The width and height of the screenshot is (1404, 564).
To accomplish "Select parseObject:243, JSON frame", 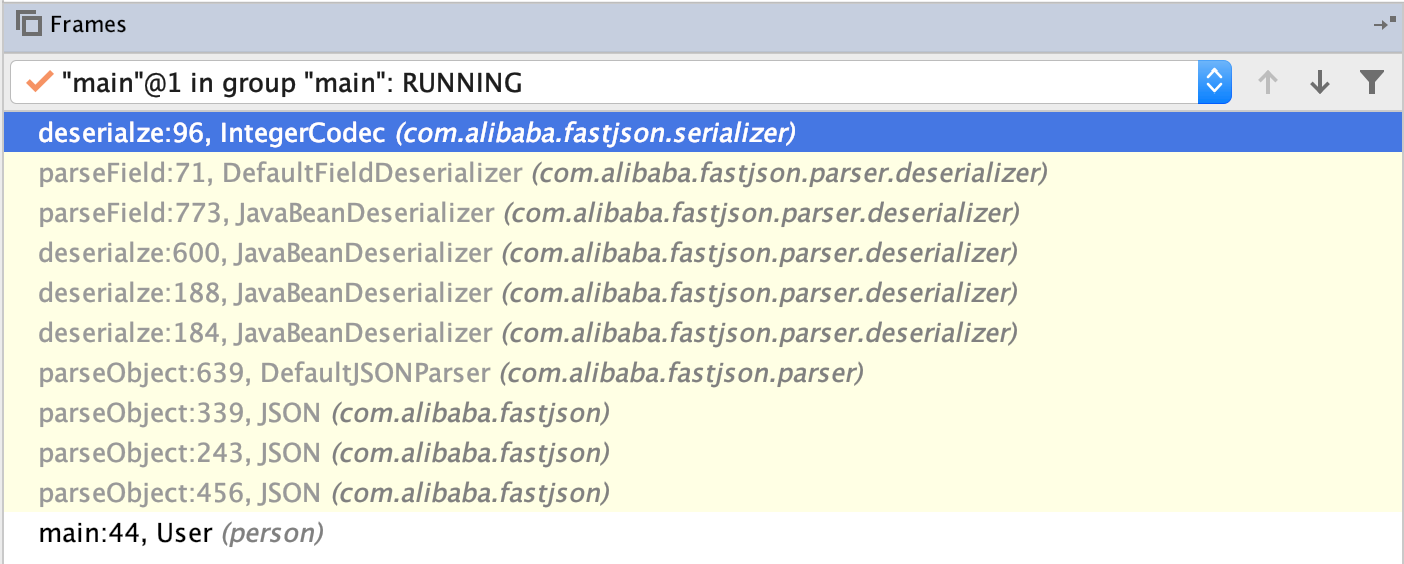I will pyautogui.click(x=323, y=453).
